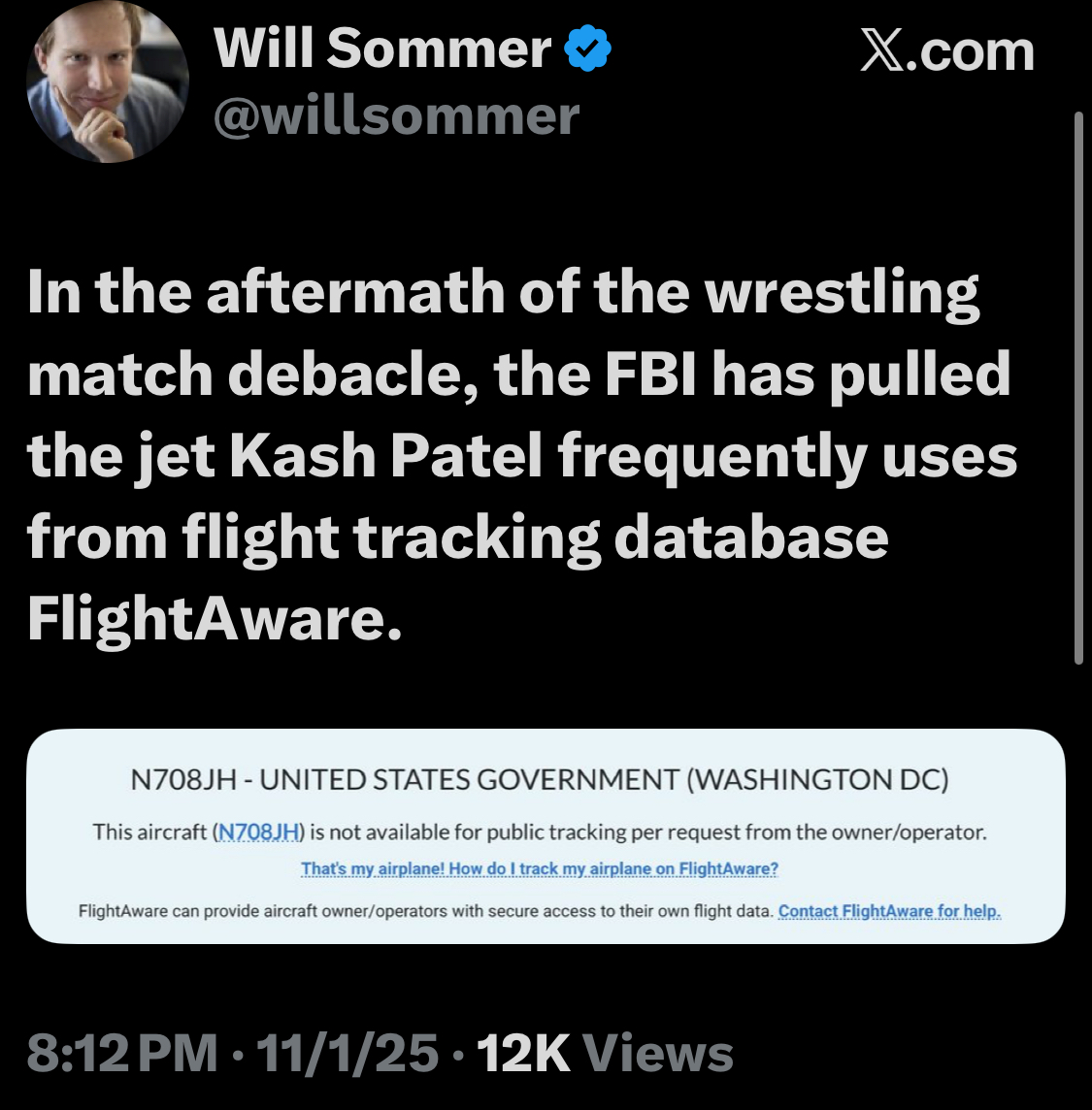Click the 11/1/25 post date
The height and width of the screenshot is (1110, 1092).
tap(347, 1053)
